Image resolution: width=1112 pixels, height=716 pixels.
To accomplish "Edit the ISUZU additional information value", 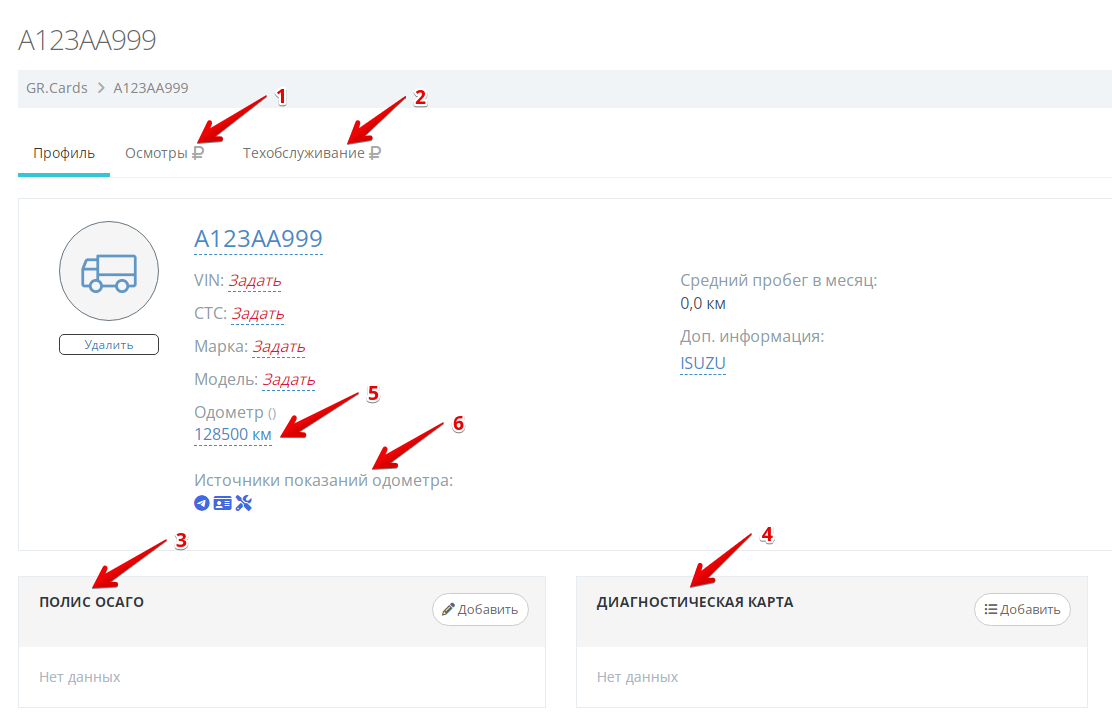I will 703,363.
